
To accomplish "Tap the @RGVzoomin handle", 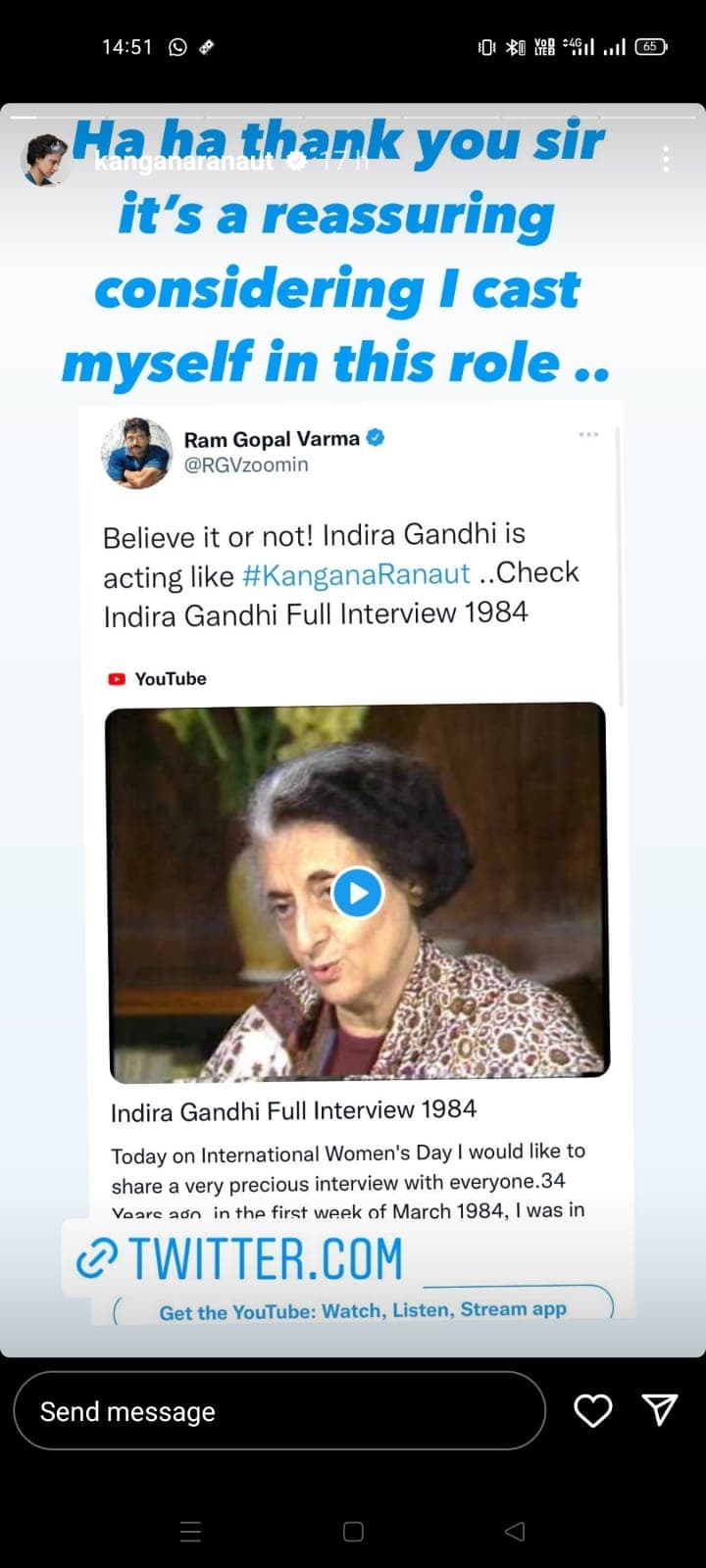I will (x=246, y=465).
